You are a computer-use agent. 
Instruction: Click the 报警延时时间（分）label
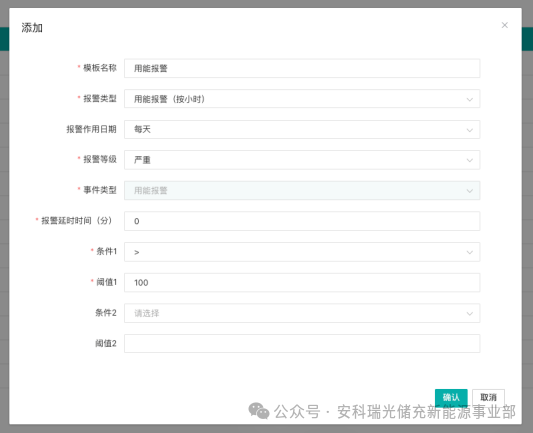76,221
